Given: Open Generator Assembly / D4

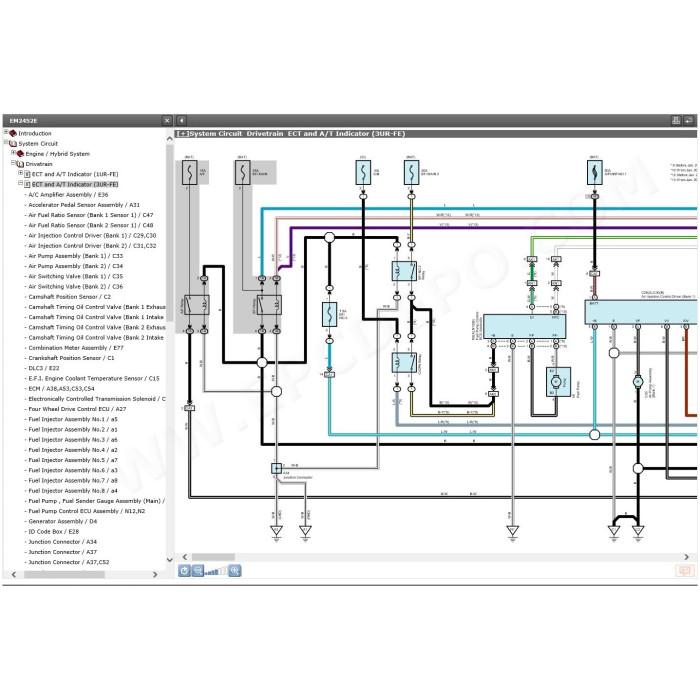Looking at the screenshot, I should pos(62,521).
